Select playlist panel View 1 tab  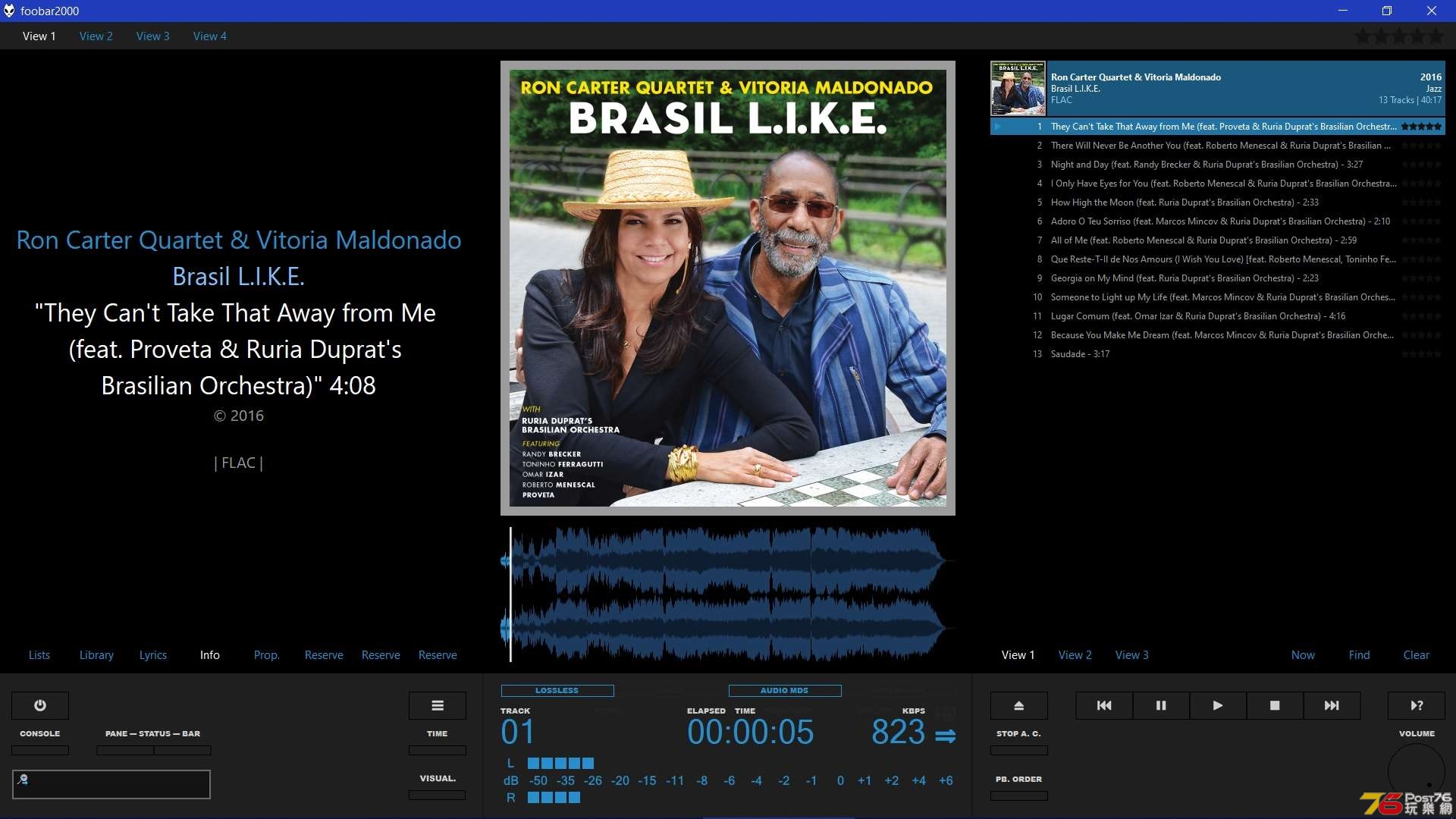coord(1018,654)
